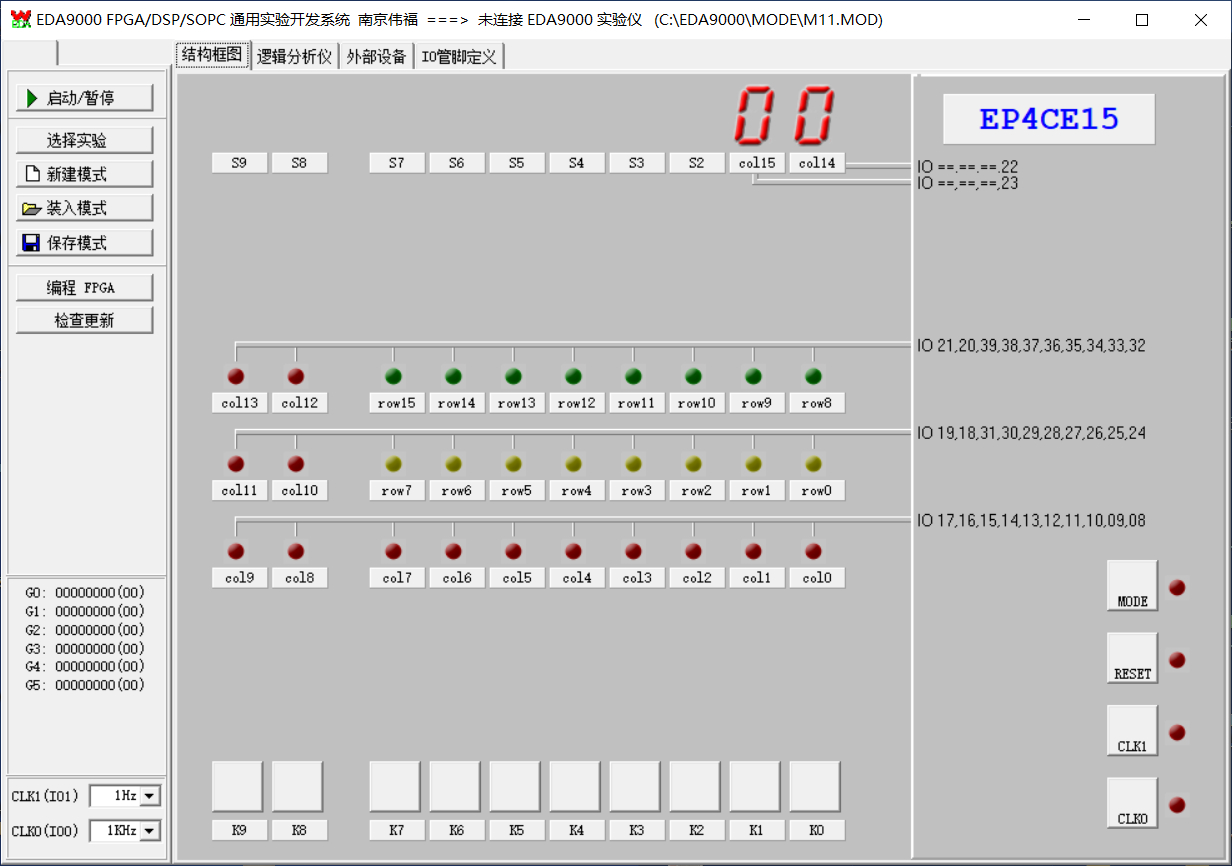
Task: Toggle the K5 key switch
Action: click(x=514, y=787)
